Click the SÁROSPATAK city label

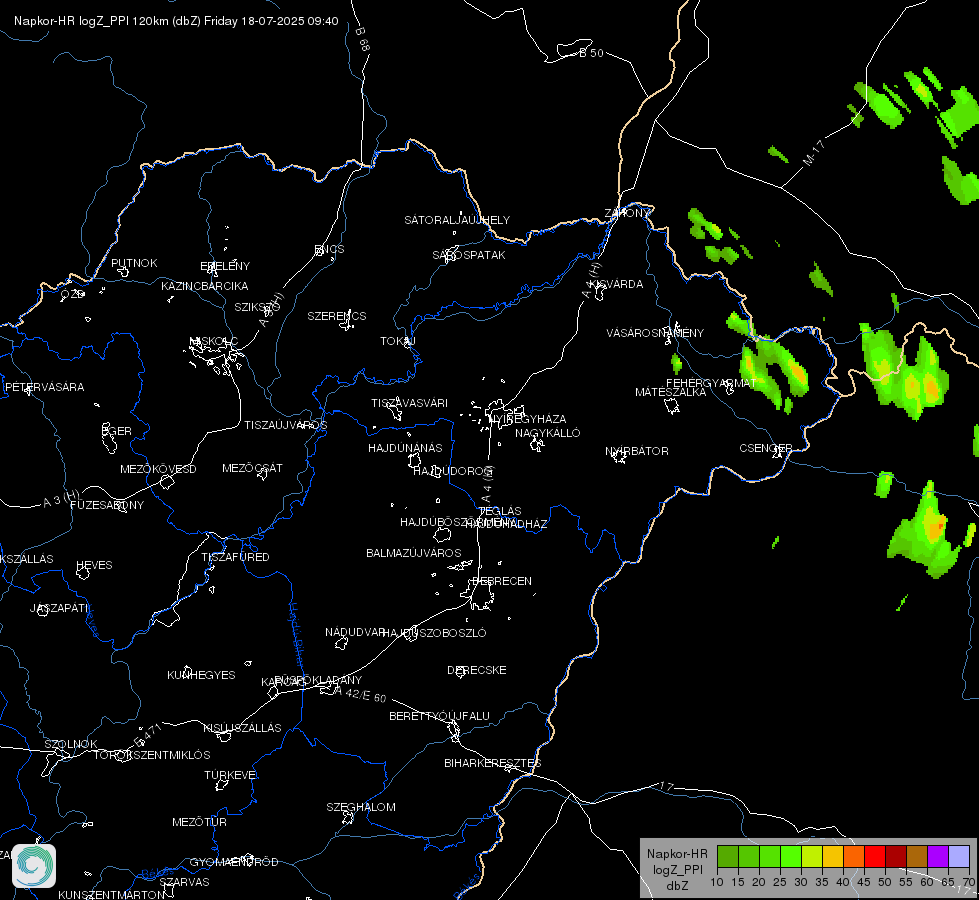(x=469, y=255)
